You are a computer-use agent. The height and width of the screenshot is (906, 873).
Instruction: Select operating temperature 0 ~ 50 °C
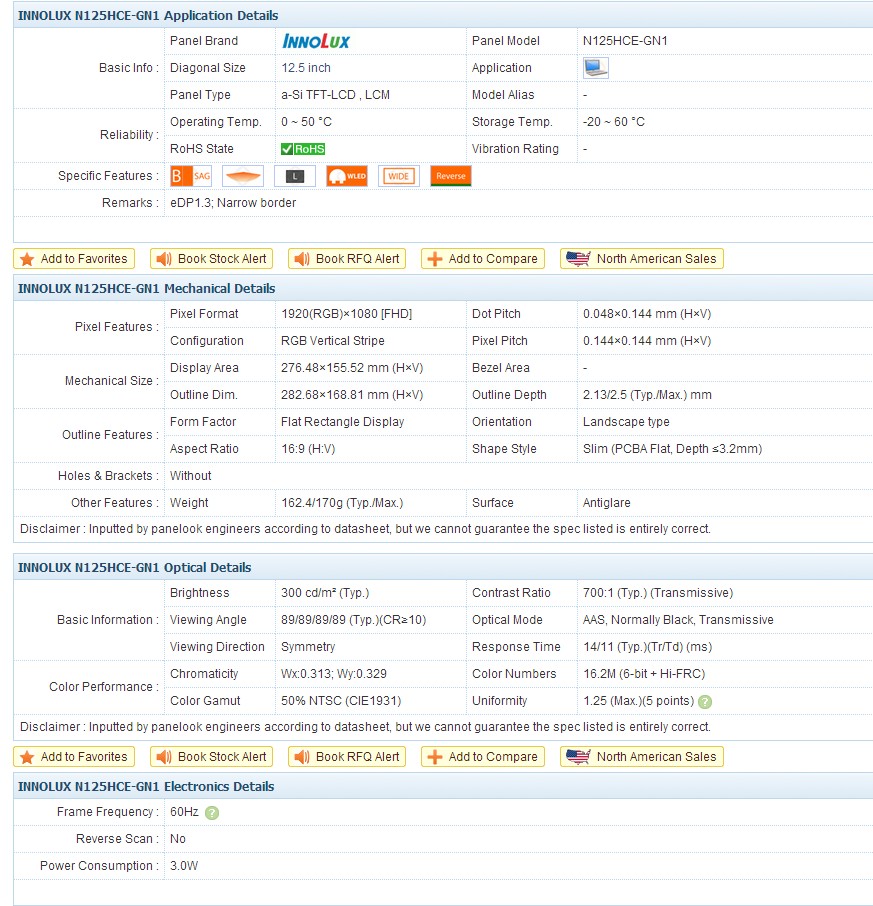[x=307, y=122]
